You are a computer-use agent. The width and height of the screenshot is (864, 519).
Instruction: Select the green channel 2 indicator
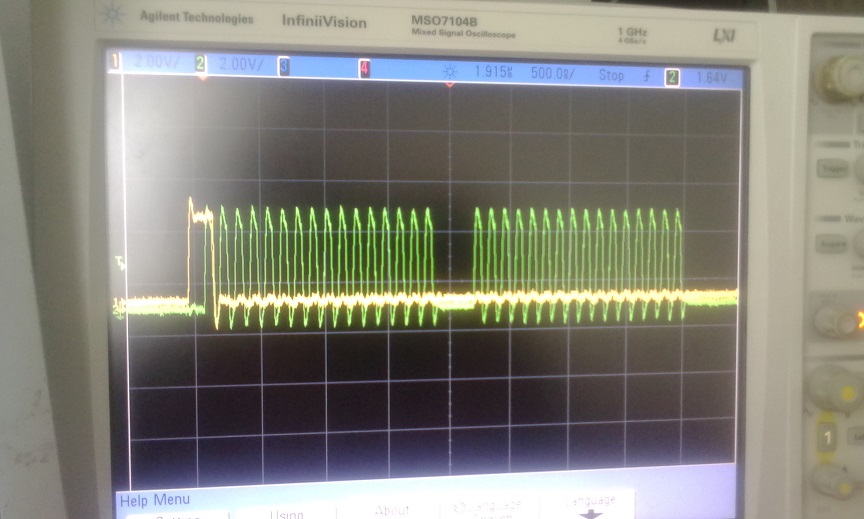click(x=201, y=64)
